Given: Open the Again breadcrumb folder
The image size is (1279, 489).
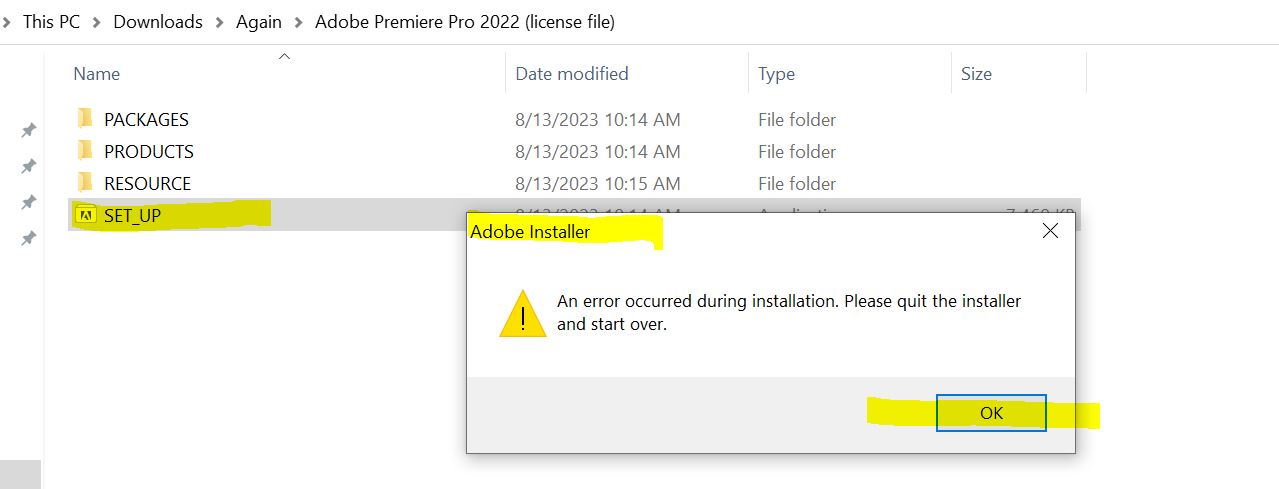Looking at the screenshot, I should click(259, 22).
